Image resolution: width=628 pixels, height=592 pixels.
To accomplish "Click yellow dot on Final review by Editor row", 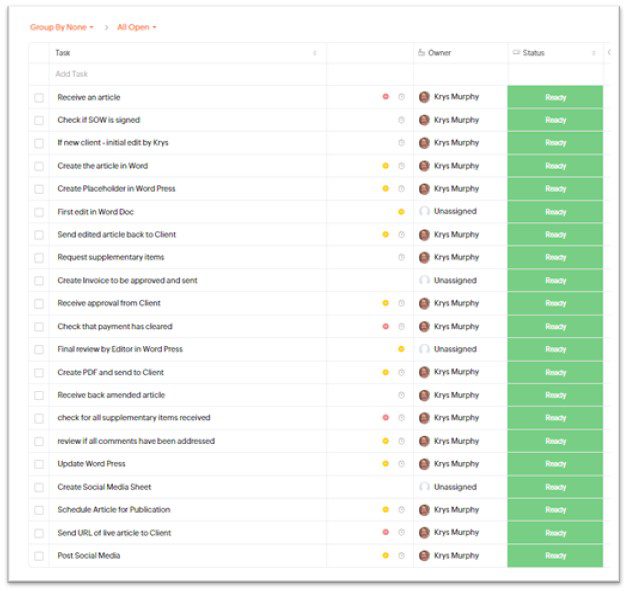I will tap(401, 349).
